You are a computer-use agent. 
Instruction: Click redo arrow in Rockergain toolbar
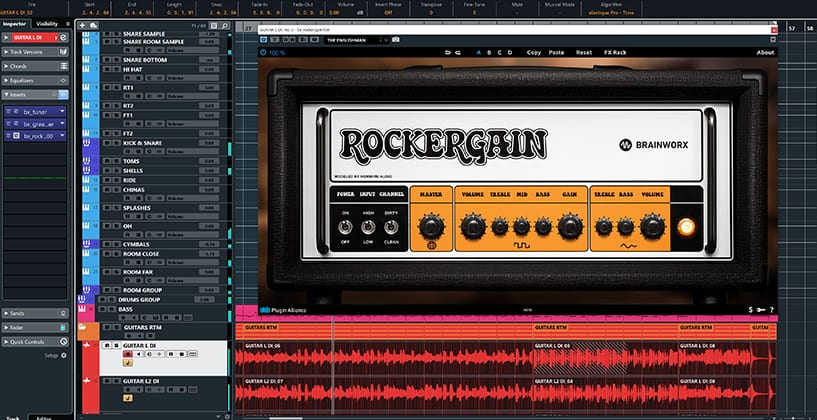coord(457,52)
